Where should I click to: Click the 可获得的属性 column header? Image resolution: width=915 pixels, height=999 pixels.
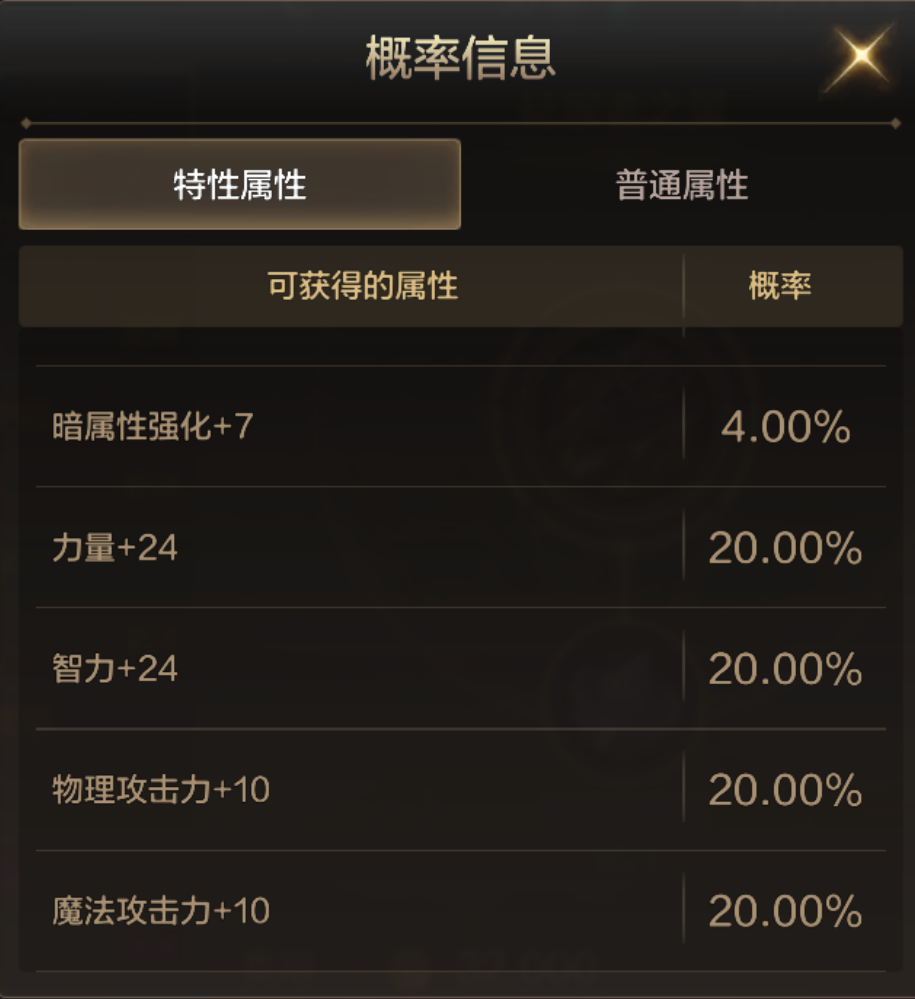(362, 287)
